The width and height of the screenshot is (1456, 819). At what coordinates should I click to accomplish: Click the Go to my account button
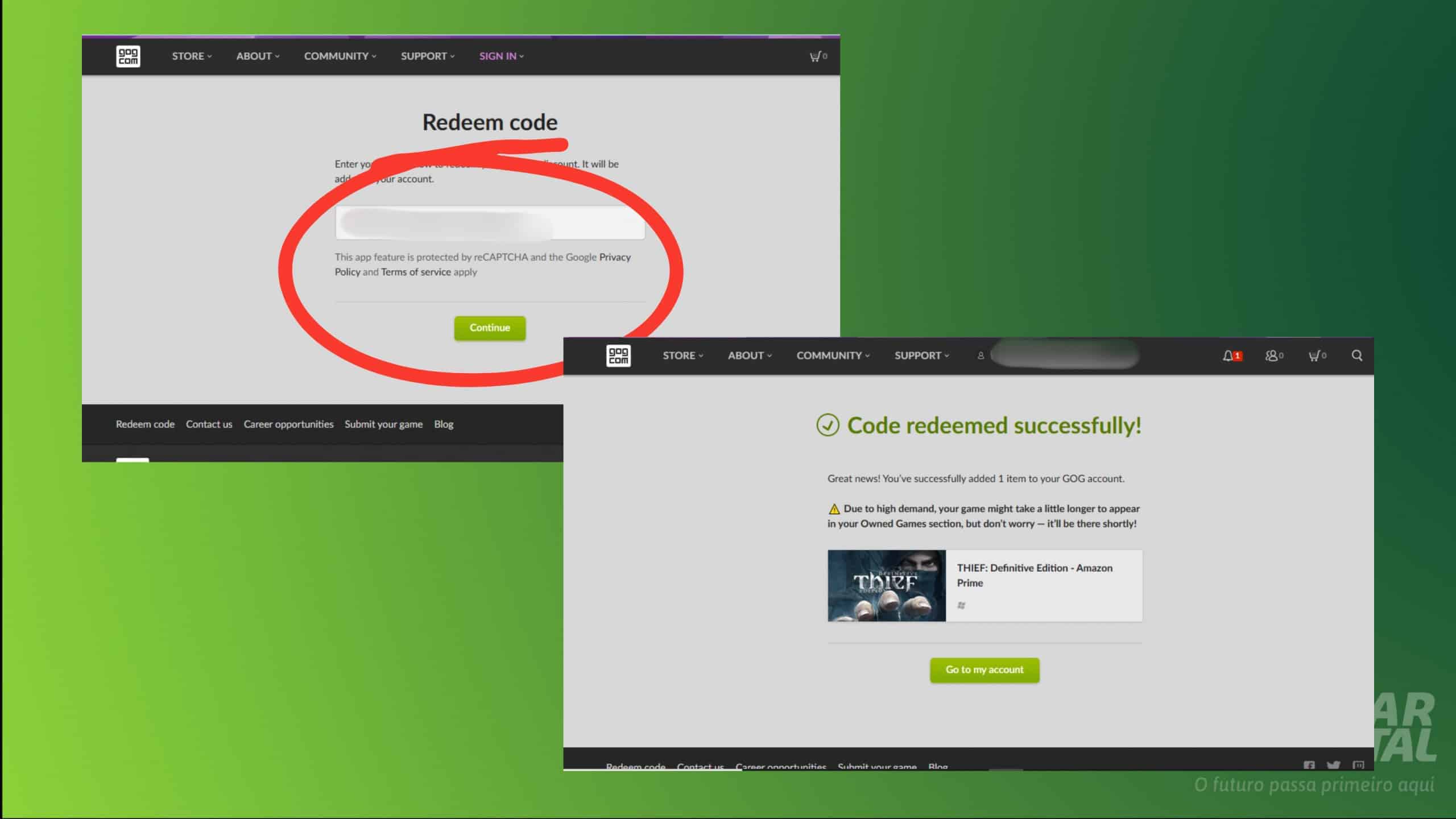coord(985,670)
